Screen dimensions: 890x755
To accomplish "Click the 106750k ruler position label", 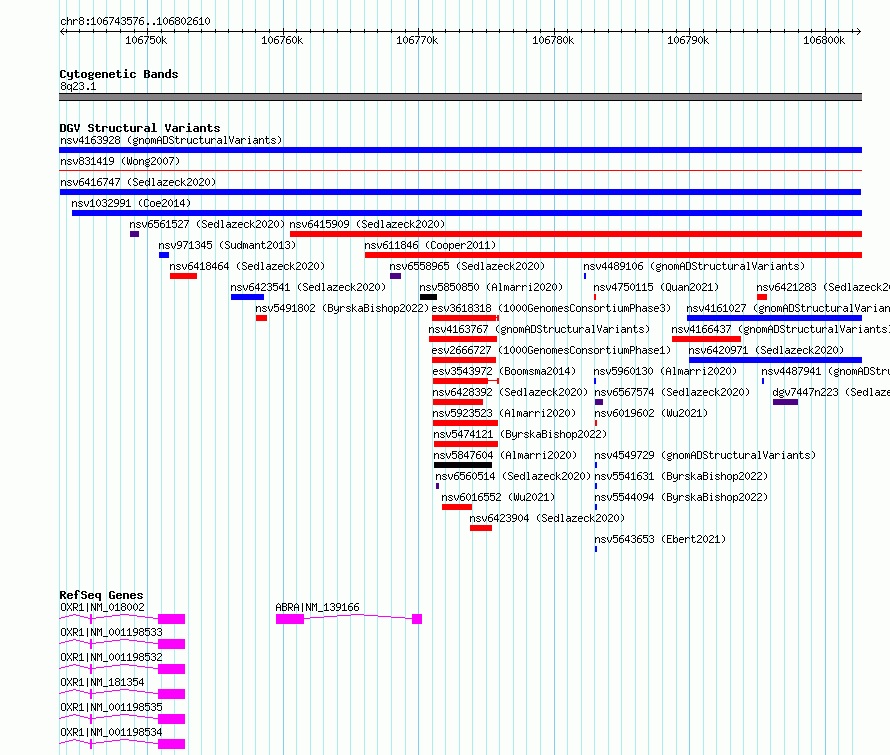I will pos(146,40).
